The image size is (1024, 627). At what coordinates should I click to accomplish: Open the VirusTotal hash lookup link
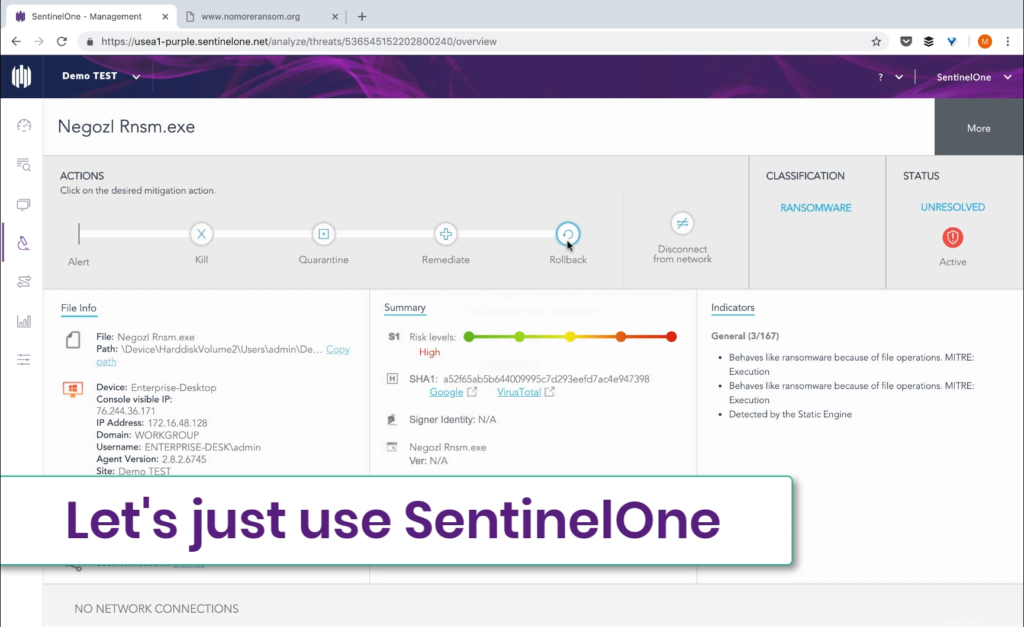click(519, 392)
